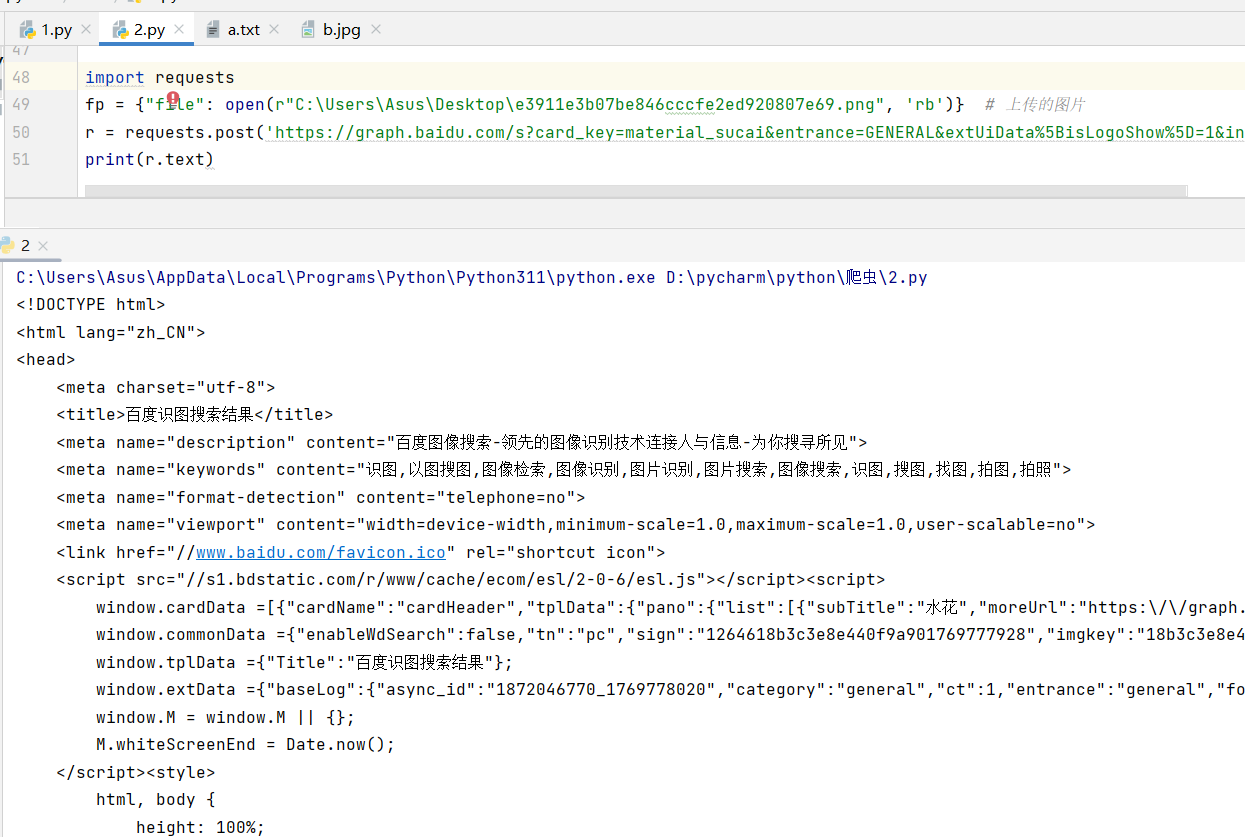Click the 'window.tplData' output line

[304, 662]
